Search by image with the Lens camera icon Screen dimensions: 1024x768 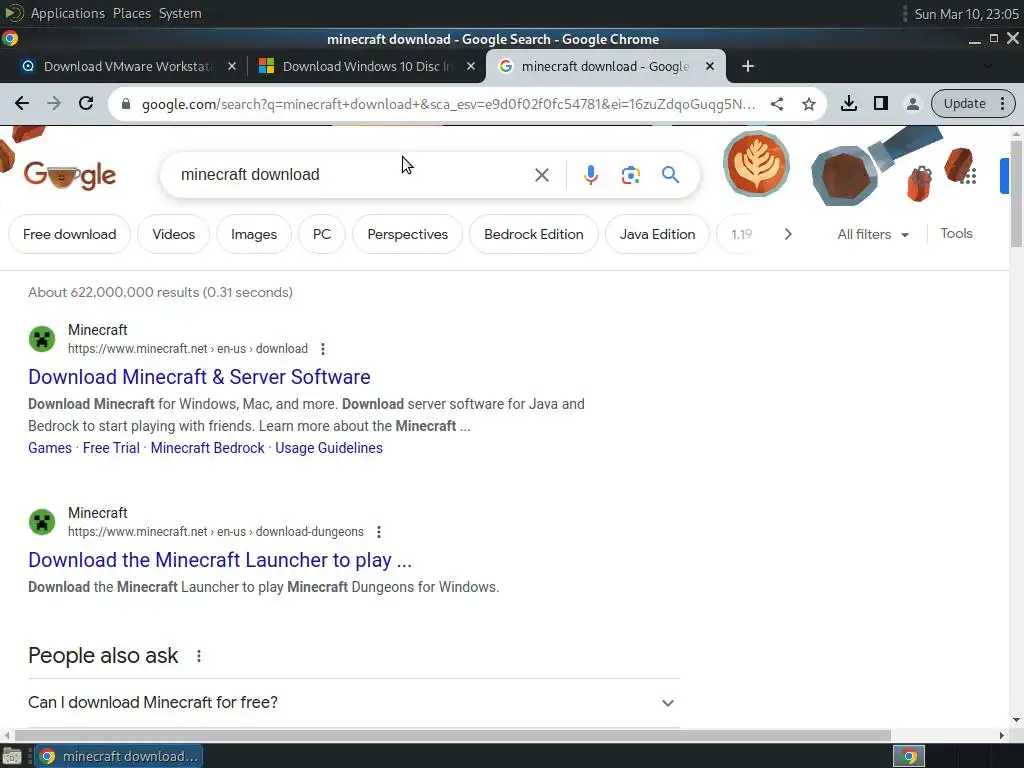[630, 174]
